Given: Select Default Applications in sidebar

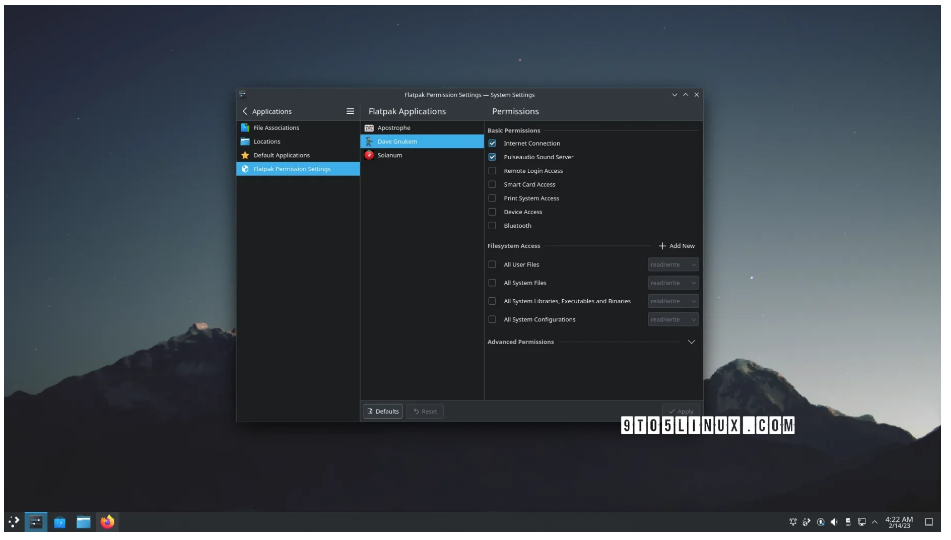Looking at the screenshot, I should pos(298,155).
